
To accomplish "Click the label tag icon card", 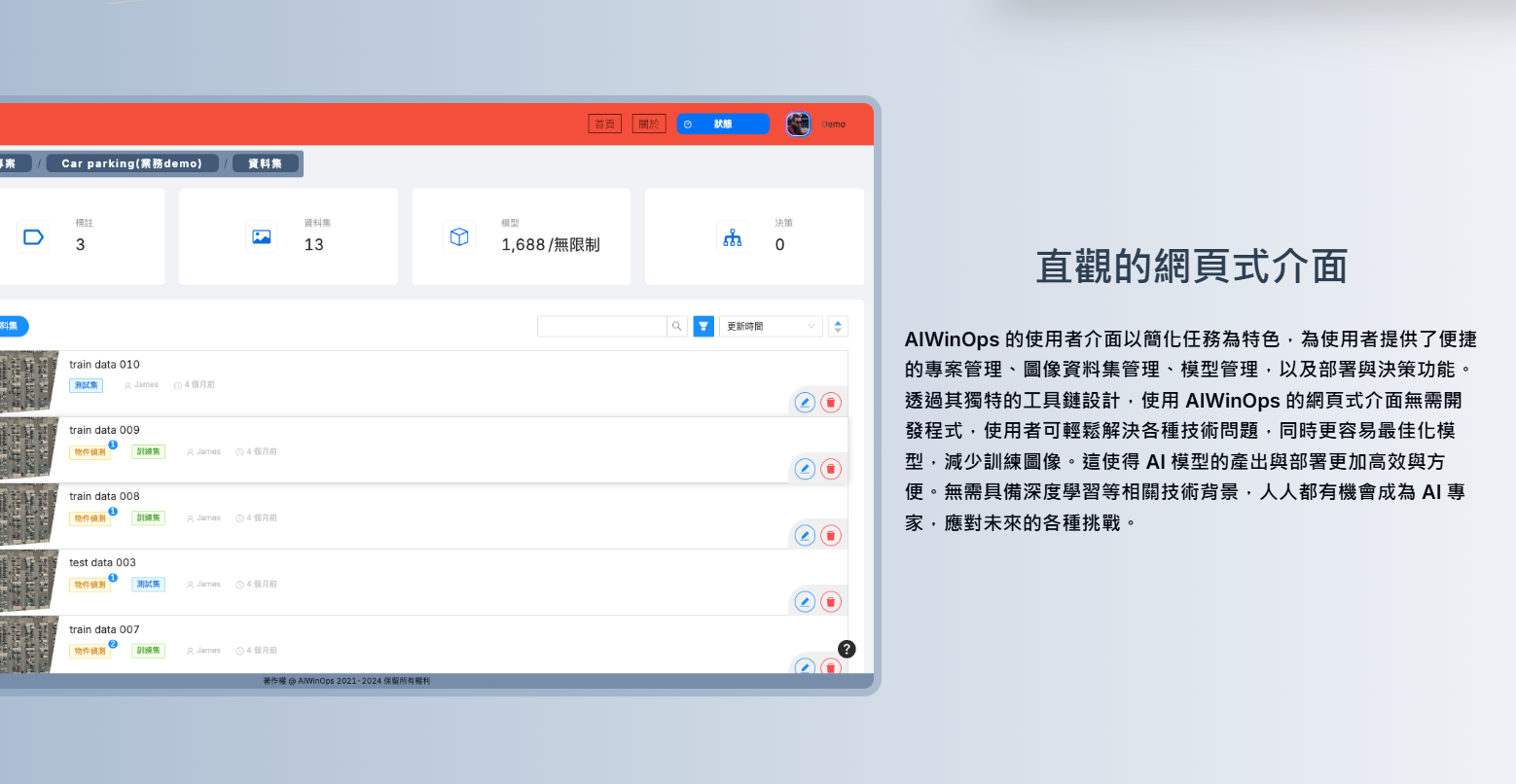I will 33,236.
